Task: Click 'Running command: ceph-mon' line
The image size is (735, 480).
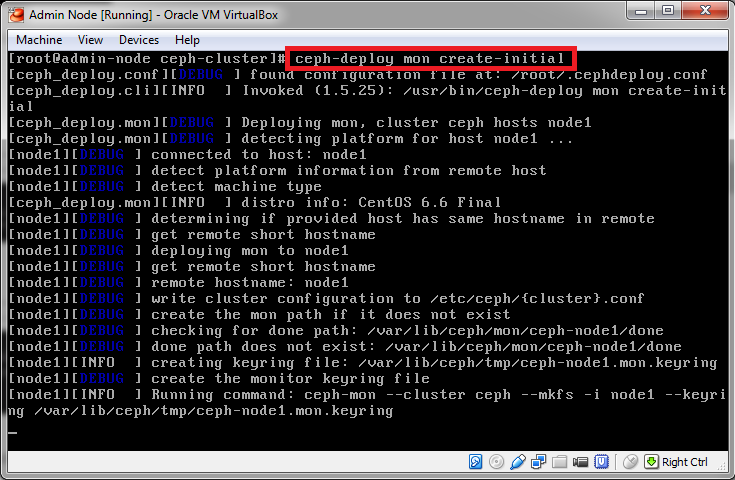Action: point(438,395)
